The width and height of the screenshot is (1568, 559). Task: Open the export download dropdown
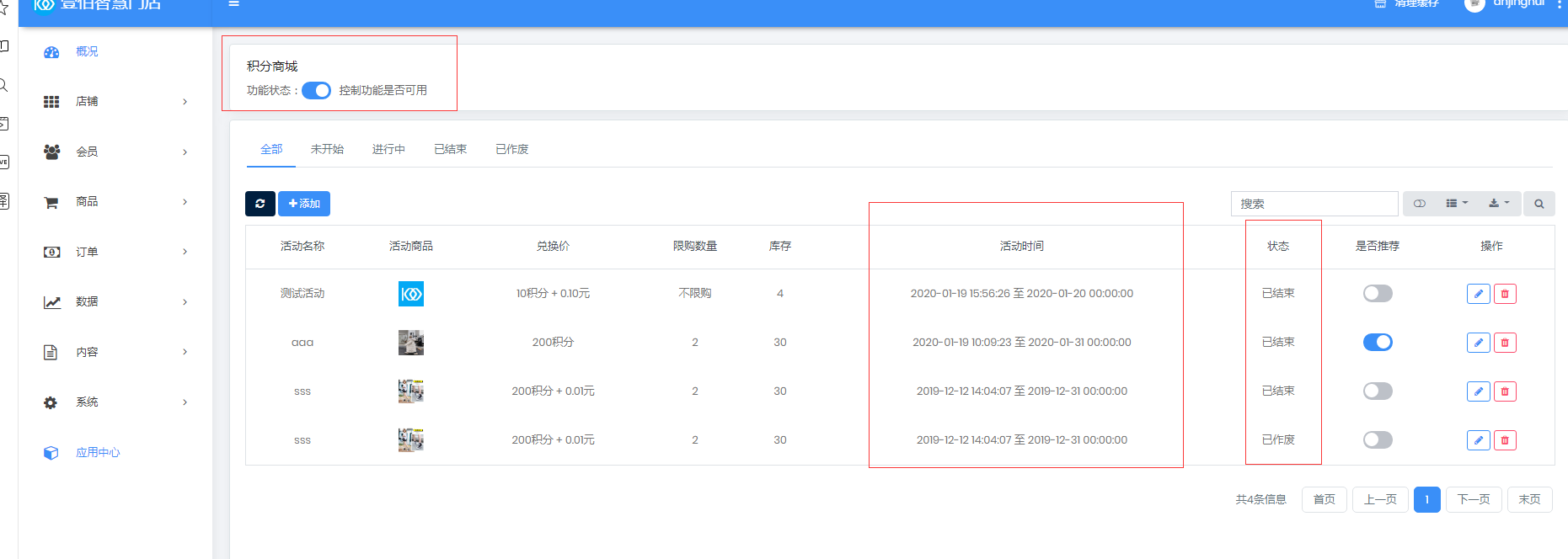[1499, 204]
